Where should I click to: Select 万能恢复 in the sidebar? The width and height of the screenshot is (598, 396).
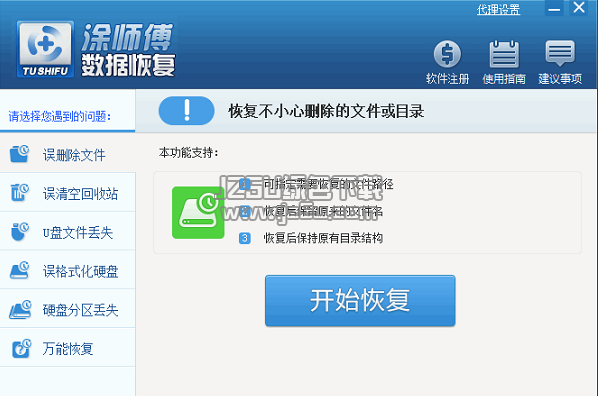tap(68, 348)
